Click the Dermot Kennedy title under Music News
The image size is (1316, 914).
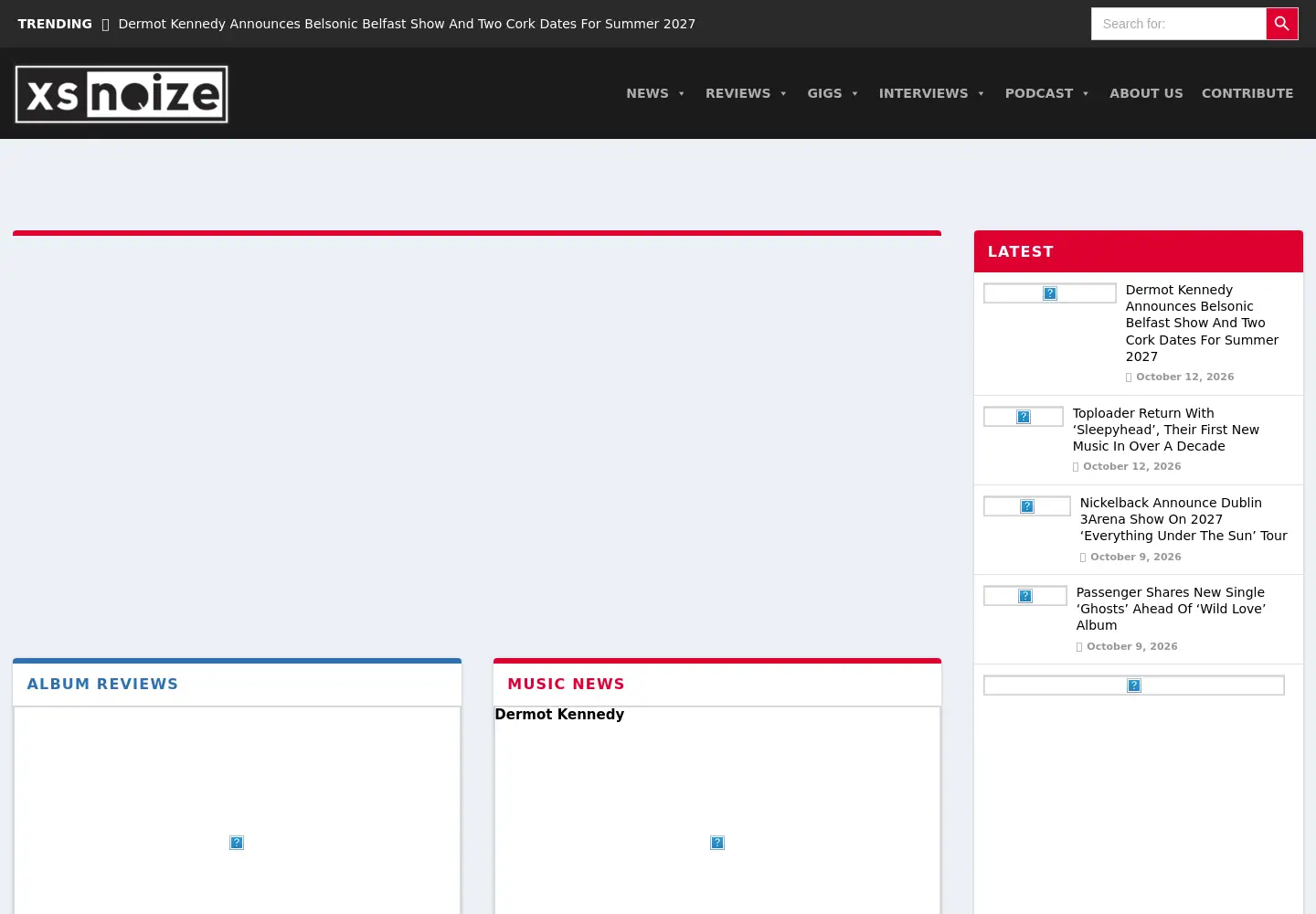pos(559,715)
